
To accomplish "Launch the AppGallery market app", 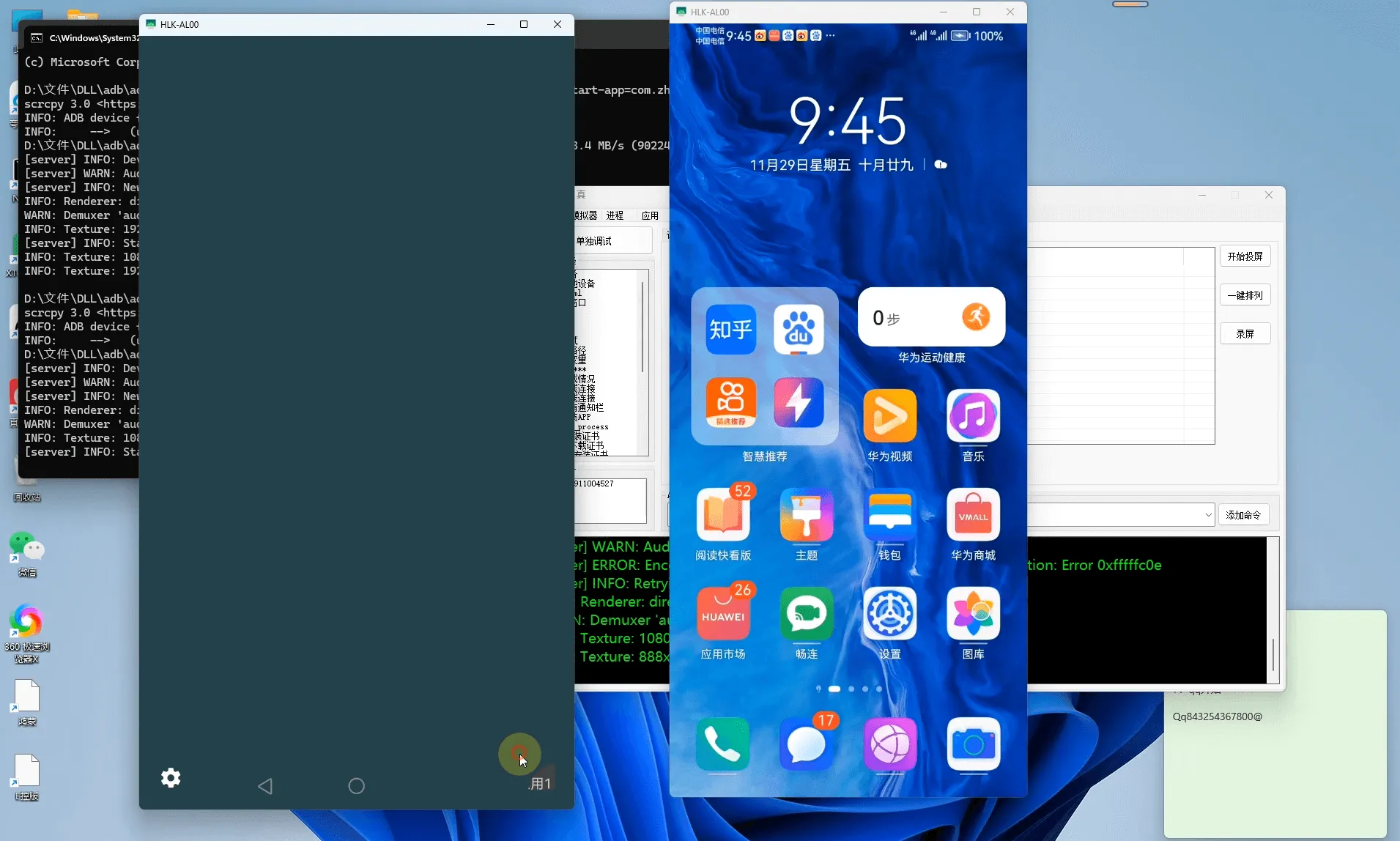I will click(723, 614).
